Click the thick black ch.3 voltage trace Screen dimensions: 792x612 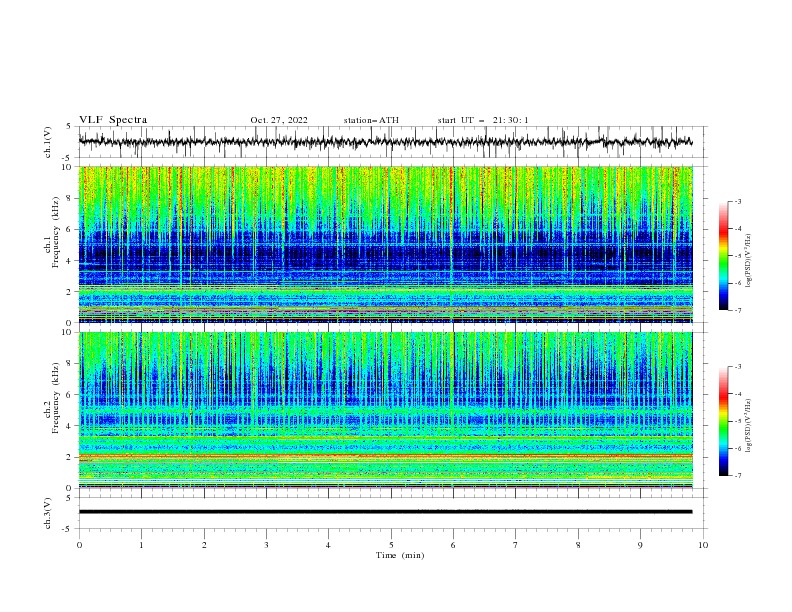[385, 512]
